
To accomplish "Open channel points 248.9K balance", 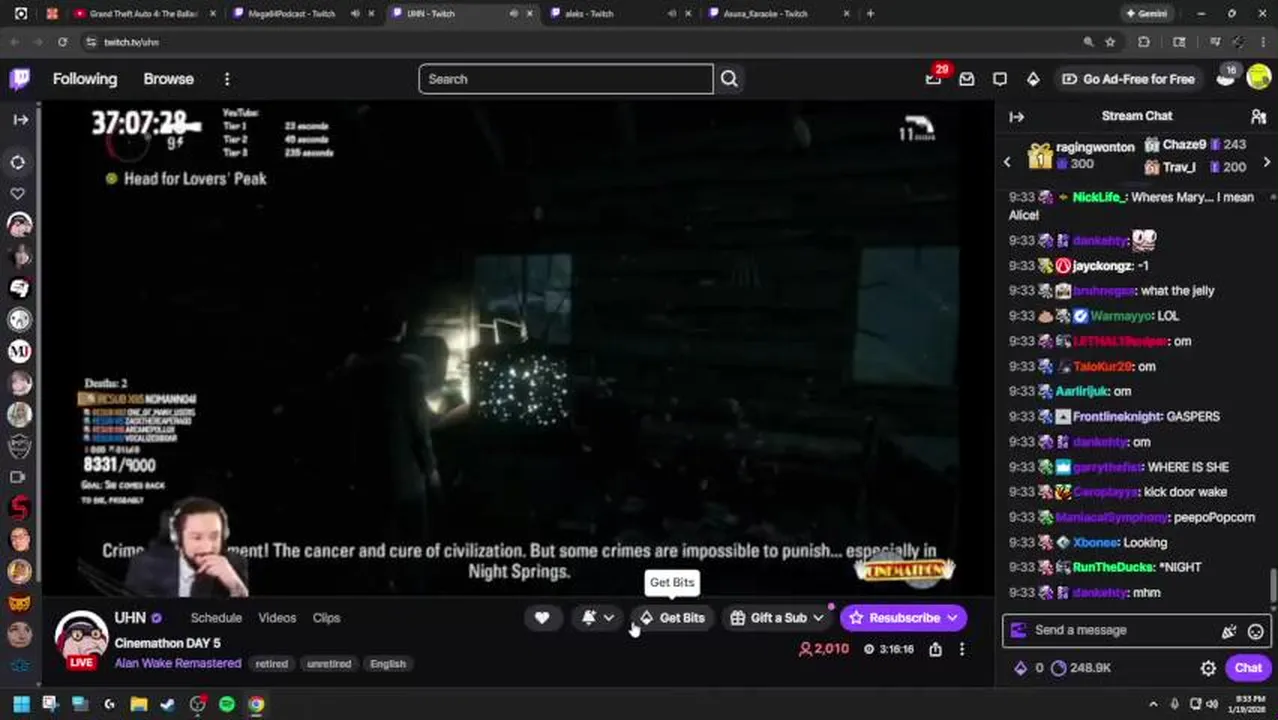I will pos(1081,668).
